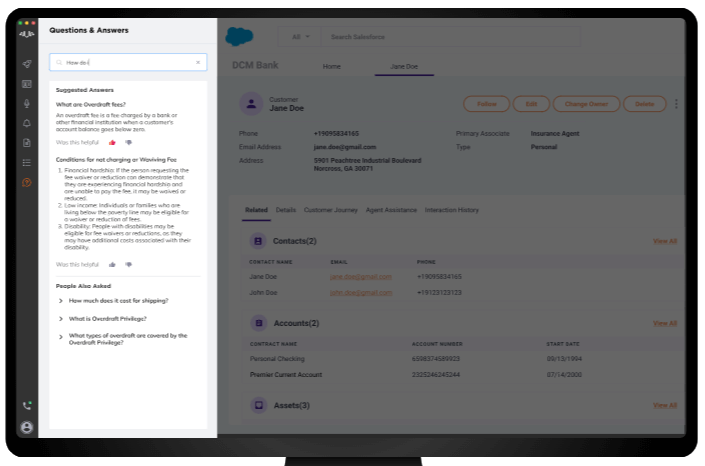Click 'Conditions for not charging or Waiving Fee'
Image resolution: width=705 pixels, height=466 pixels.
116,160
